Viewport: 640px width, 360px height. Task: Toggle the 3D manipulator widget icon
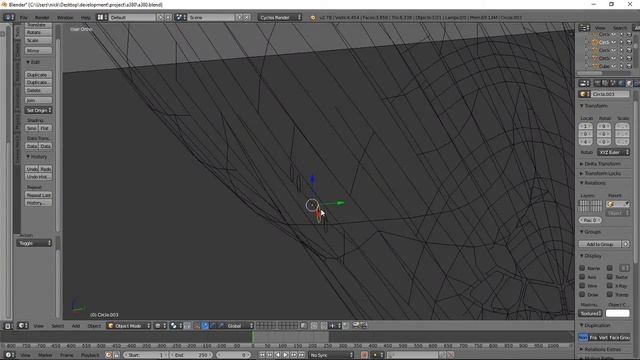tap(196, 326)
